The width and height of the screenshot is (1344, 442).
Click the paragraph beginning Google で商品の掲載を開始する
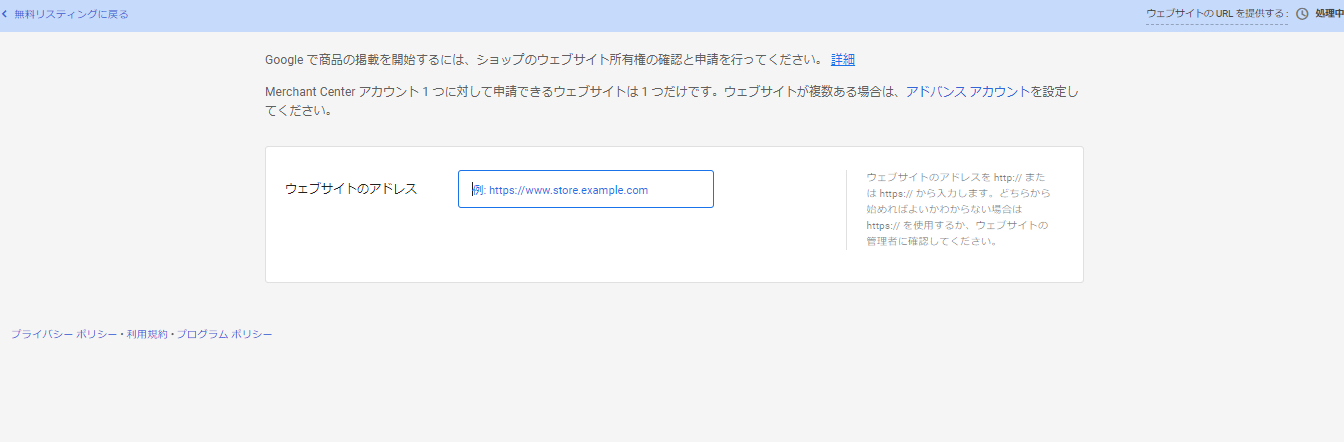click(546, 60)
